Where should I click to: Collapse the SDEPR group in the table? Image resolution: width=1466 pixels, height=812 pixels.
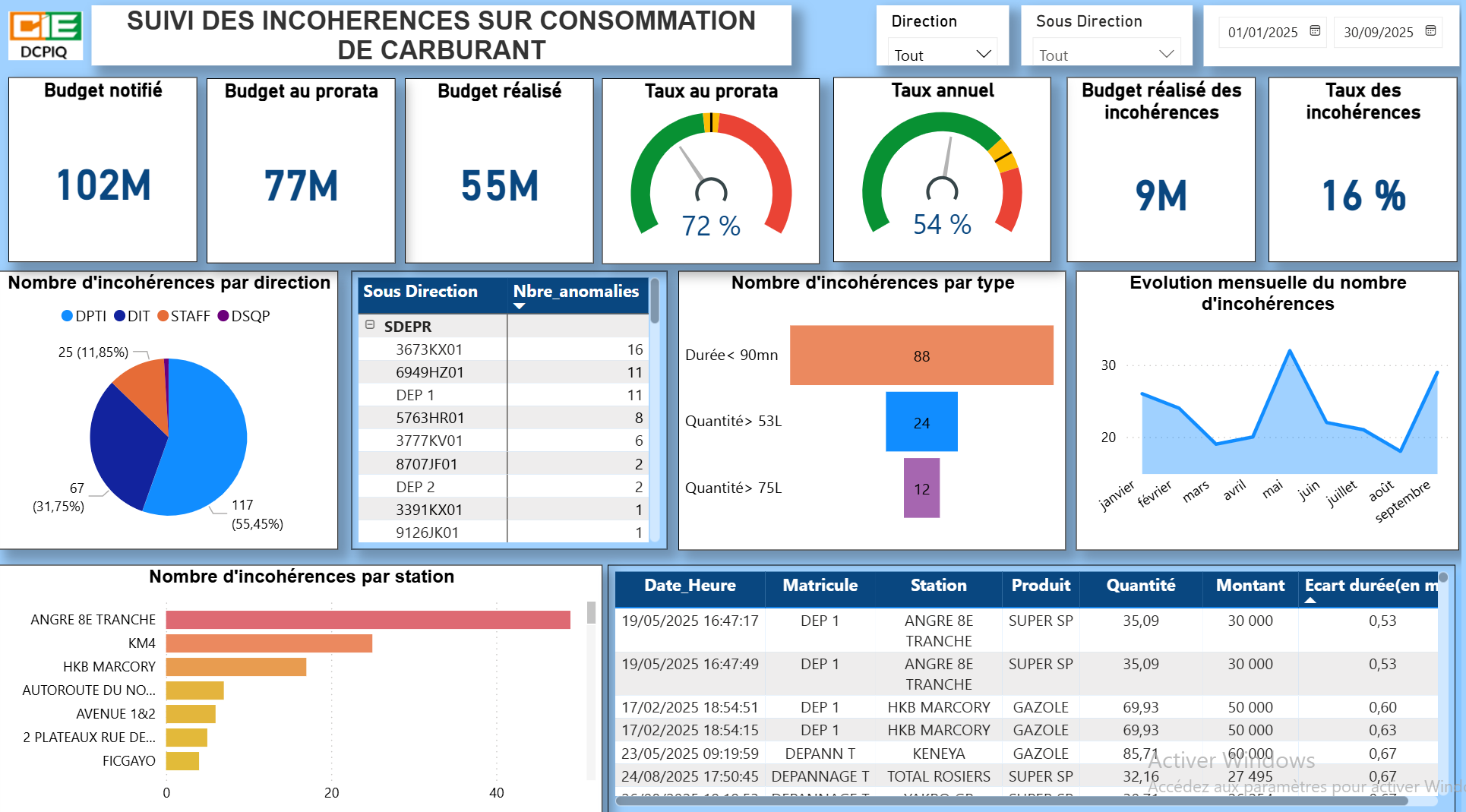[x=370, y=326]
